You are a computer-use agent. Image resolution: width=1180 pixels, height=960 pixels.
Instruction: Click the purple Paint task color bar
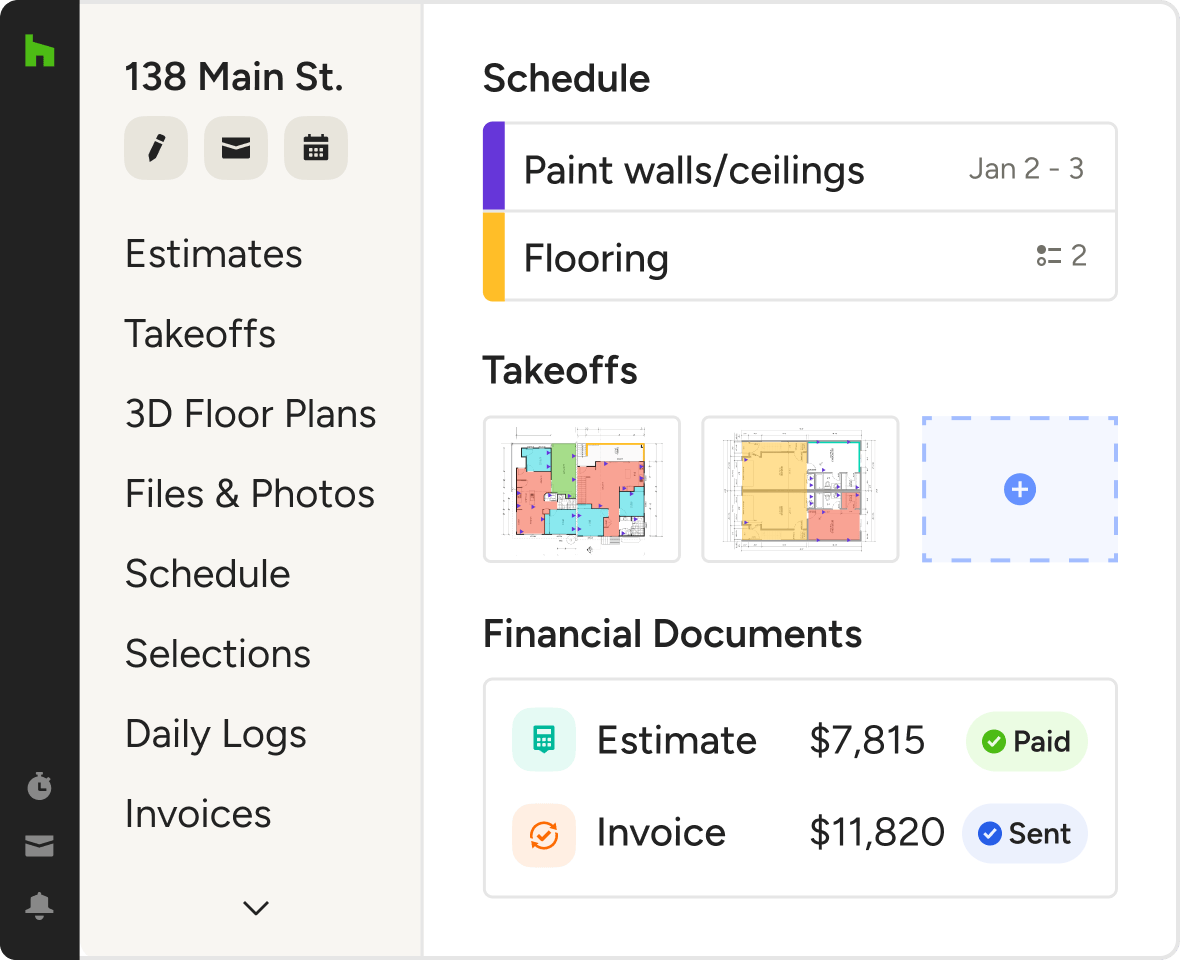click(493, 167)
